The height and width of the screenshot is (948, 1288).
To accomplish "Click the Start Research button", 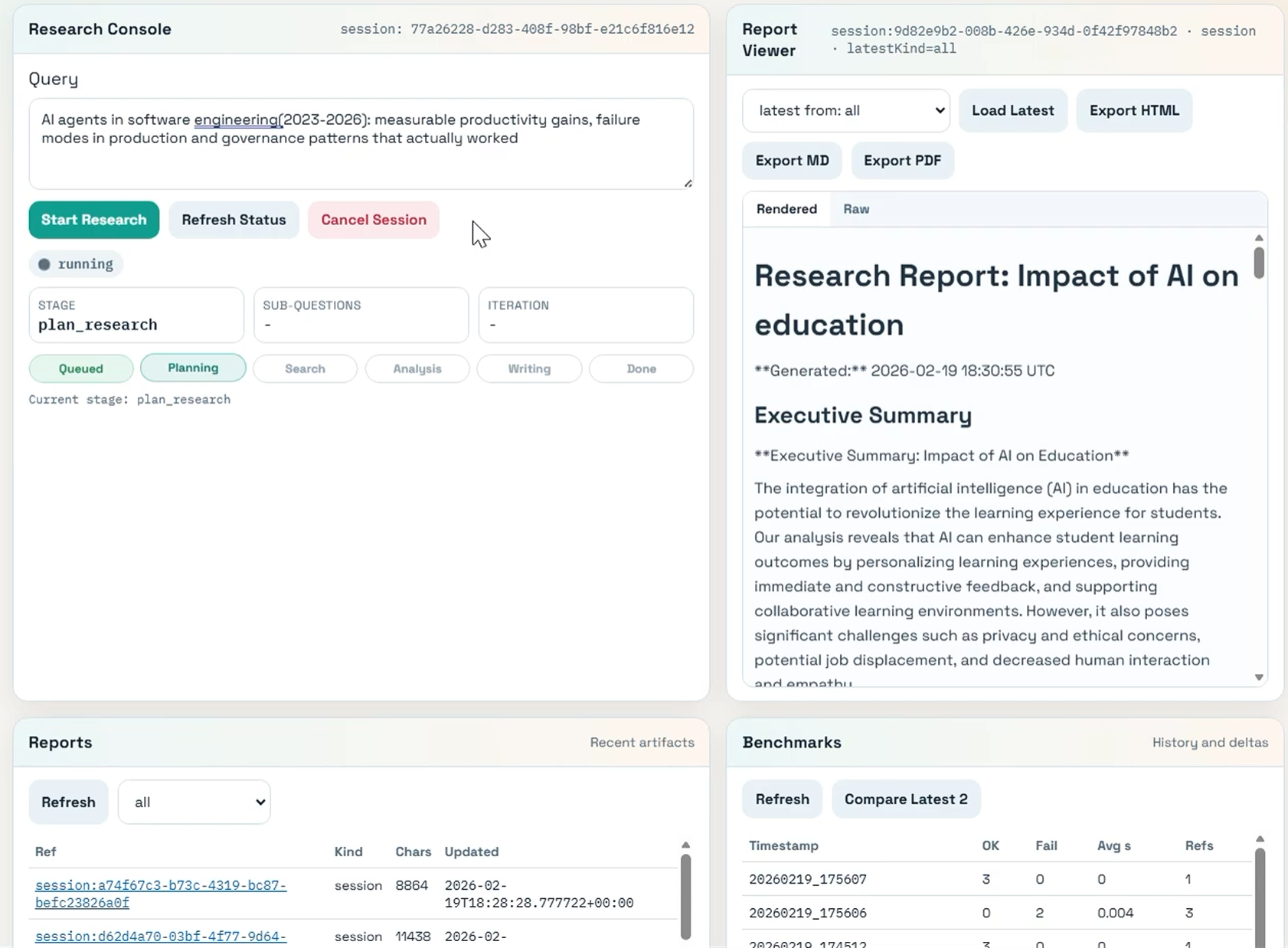I will pos(93,220).
